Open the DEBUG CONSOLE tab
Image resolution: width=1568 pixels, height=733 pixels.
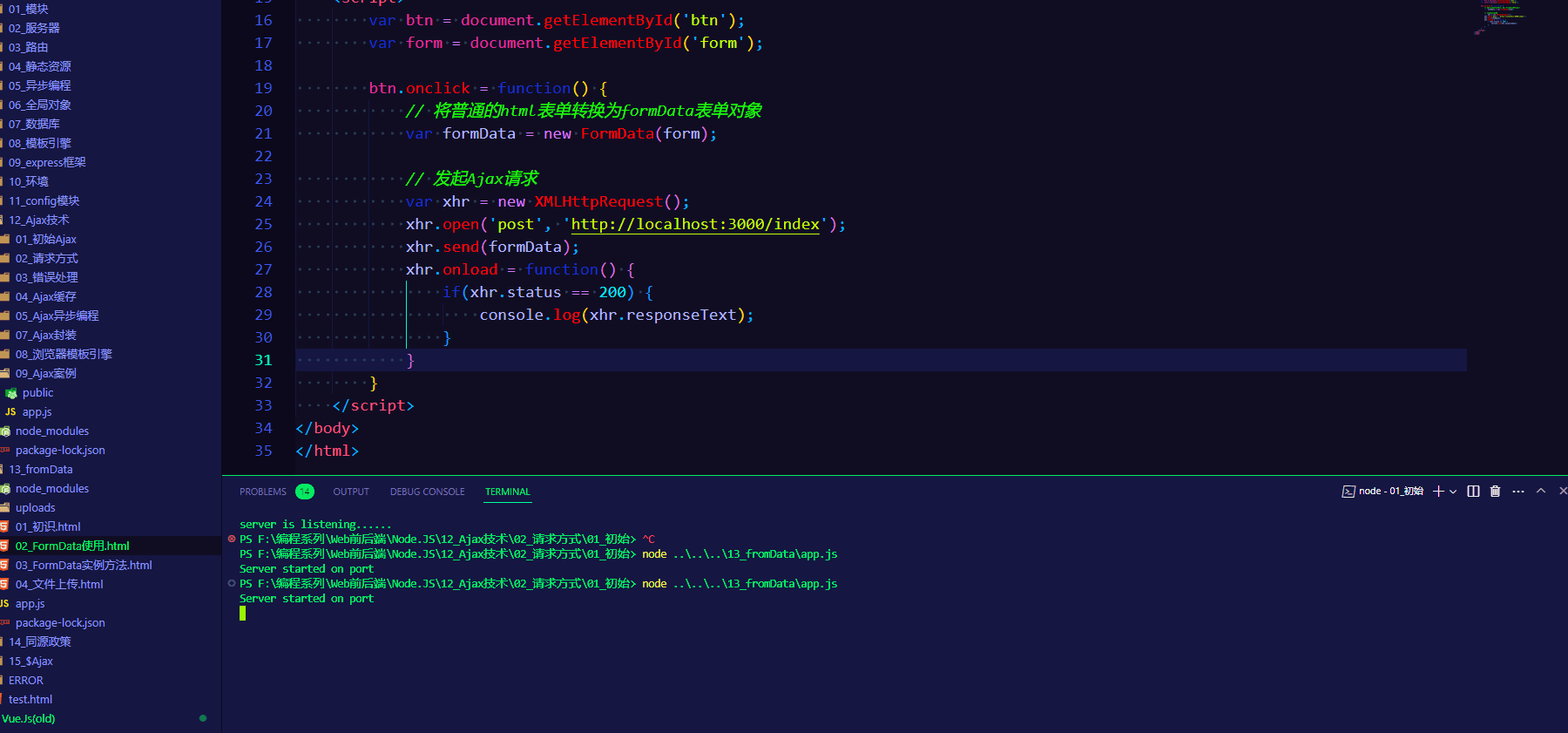click(427, 492)
